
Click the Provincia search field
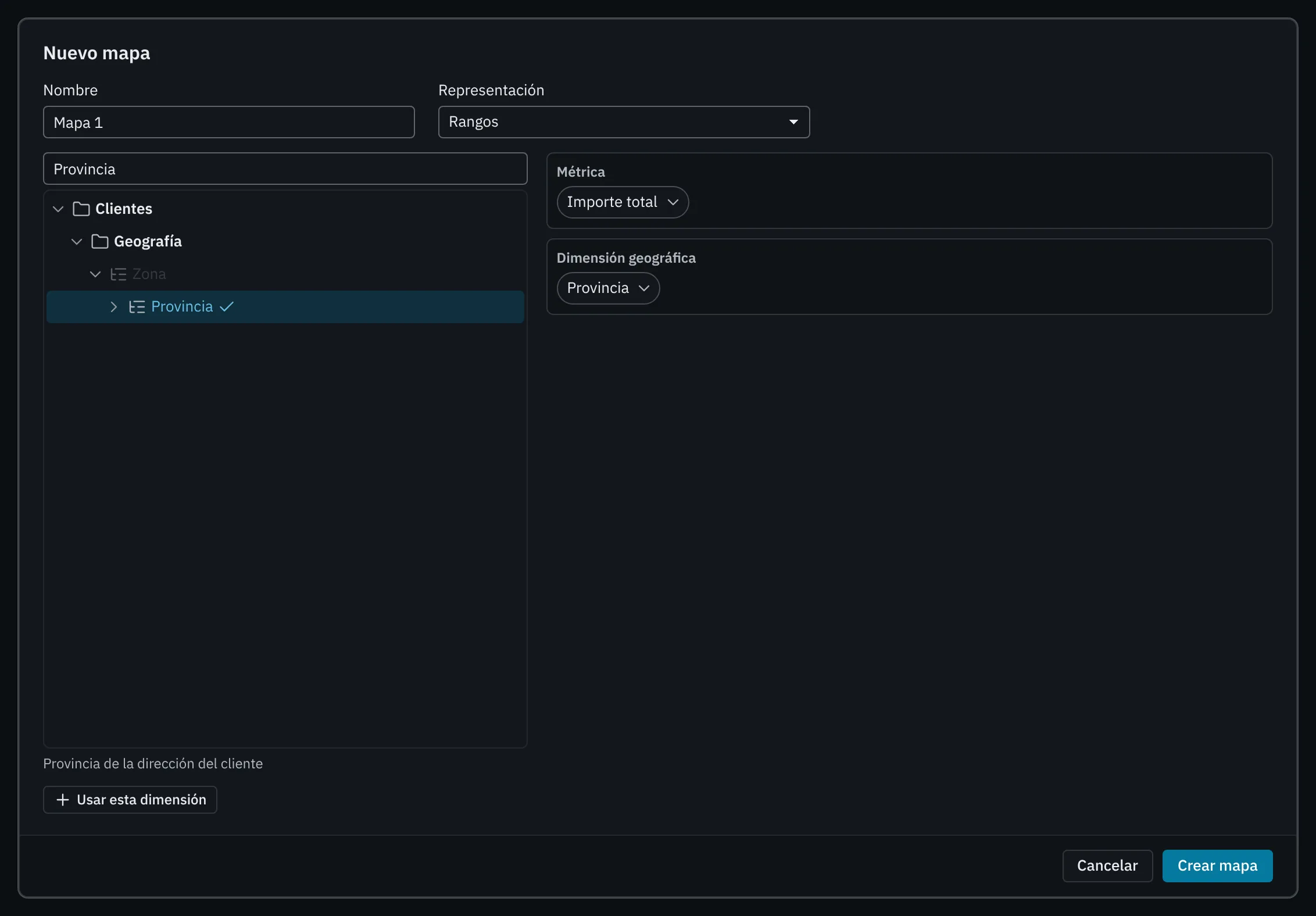285,169
